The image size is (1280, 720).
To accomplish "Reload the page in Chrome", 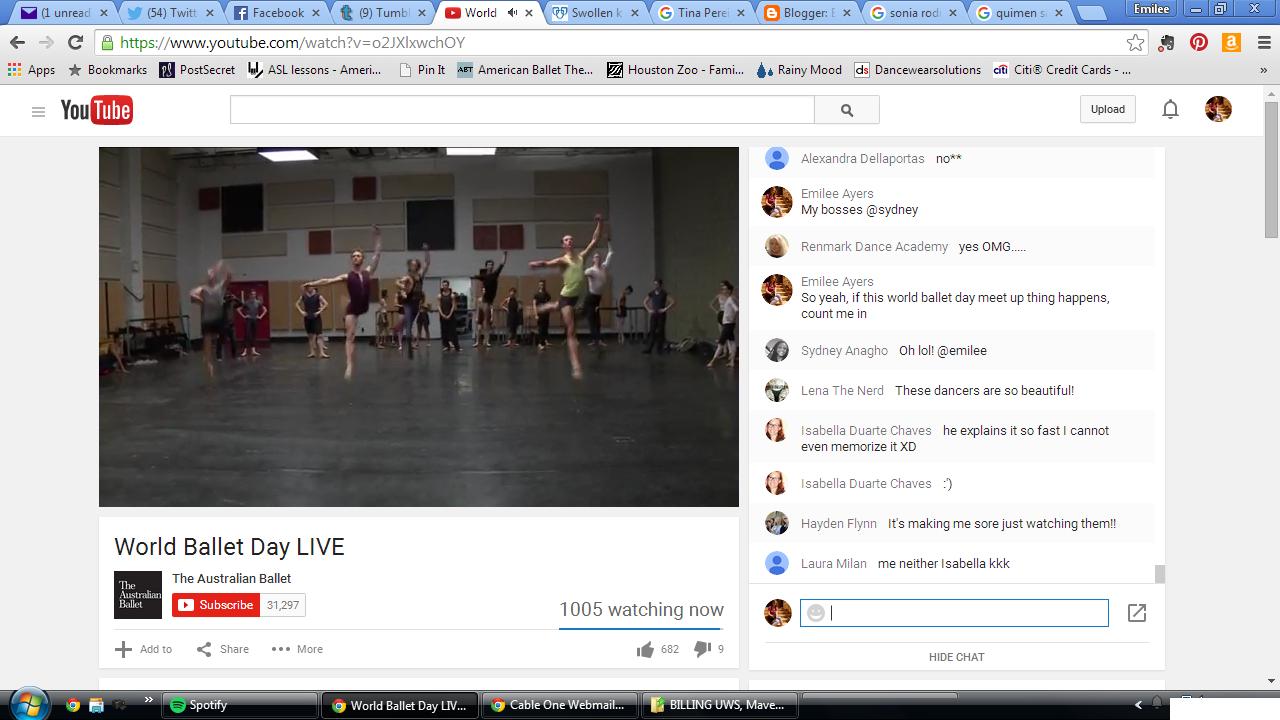I will coord(75,43).
